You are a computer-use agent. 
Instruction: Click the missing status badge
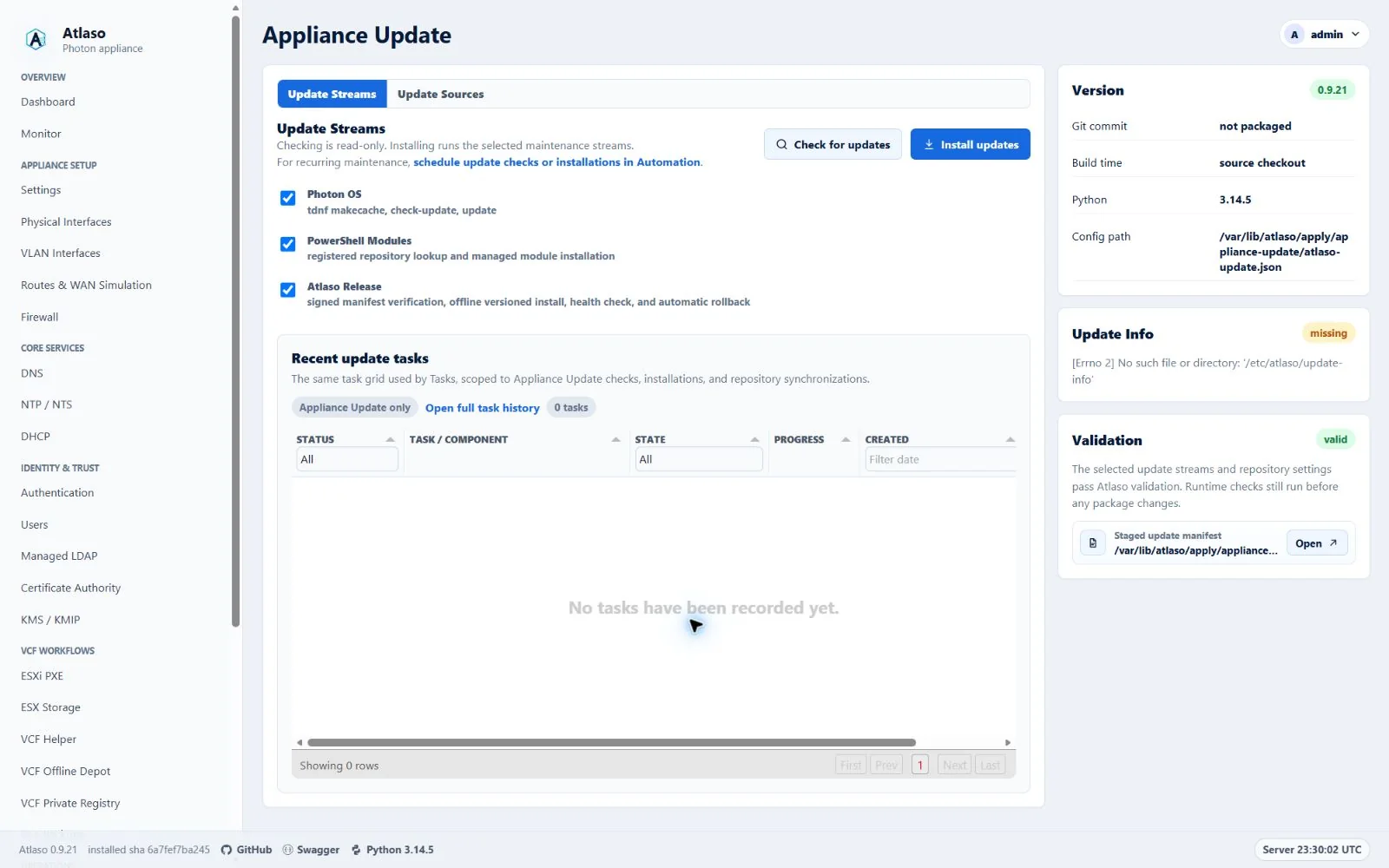click(x=1328, y=333)
